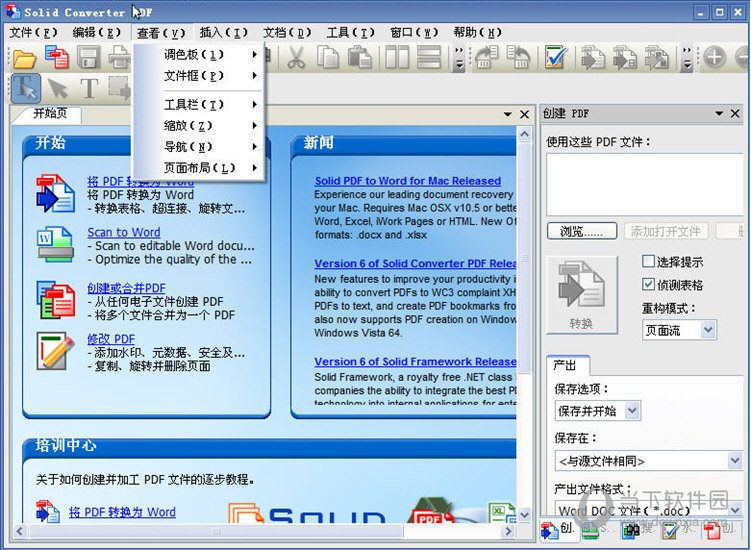Click the 修改 PDF pencil icon
Viewport: 751px width, 550px height.
pos(56,351)
